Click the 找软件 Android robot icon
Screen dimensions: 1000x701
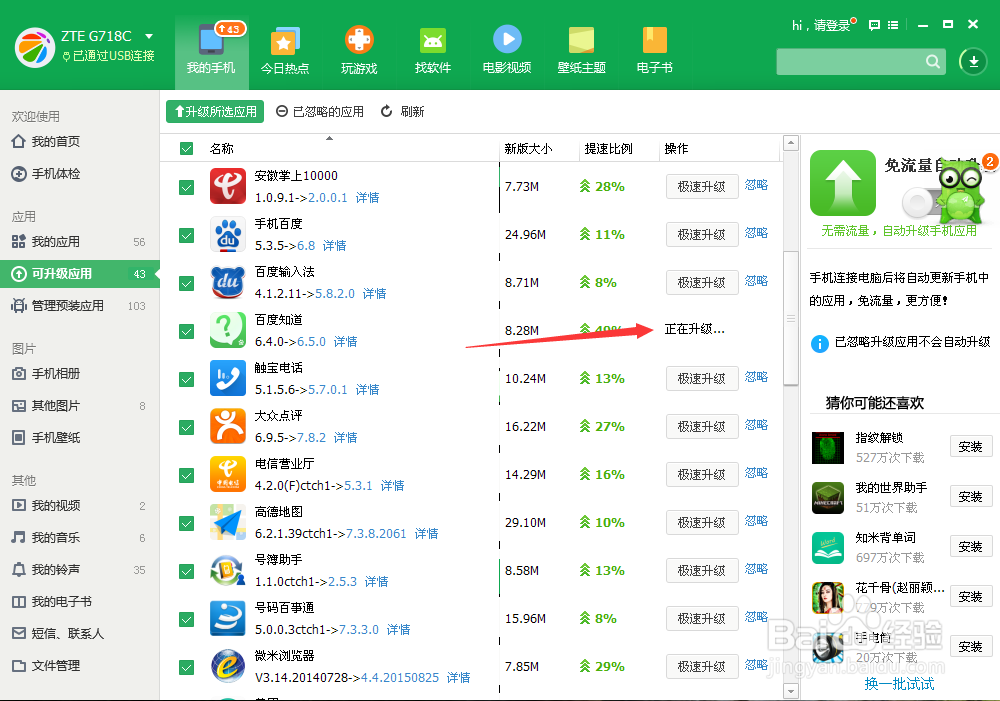click(432, 42)
